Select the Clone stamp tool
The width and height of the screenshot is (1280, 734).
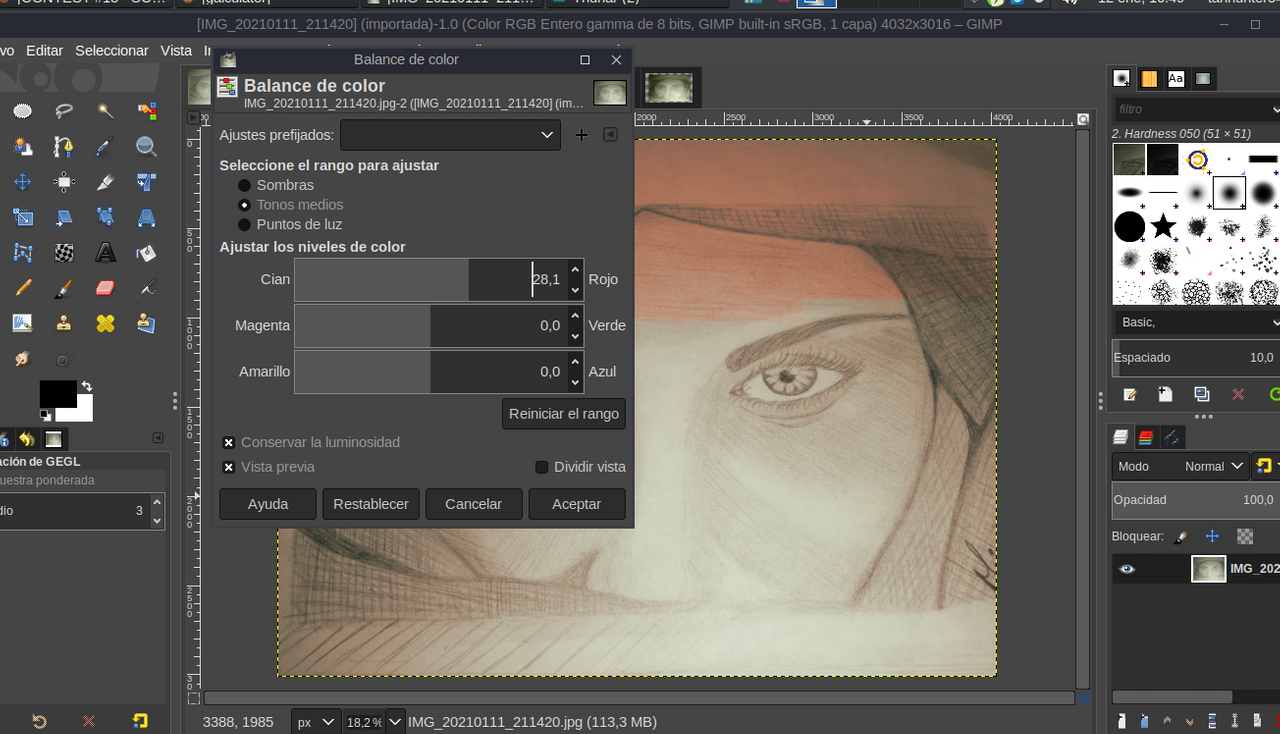64,323
